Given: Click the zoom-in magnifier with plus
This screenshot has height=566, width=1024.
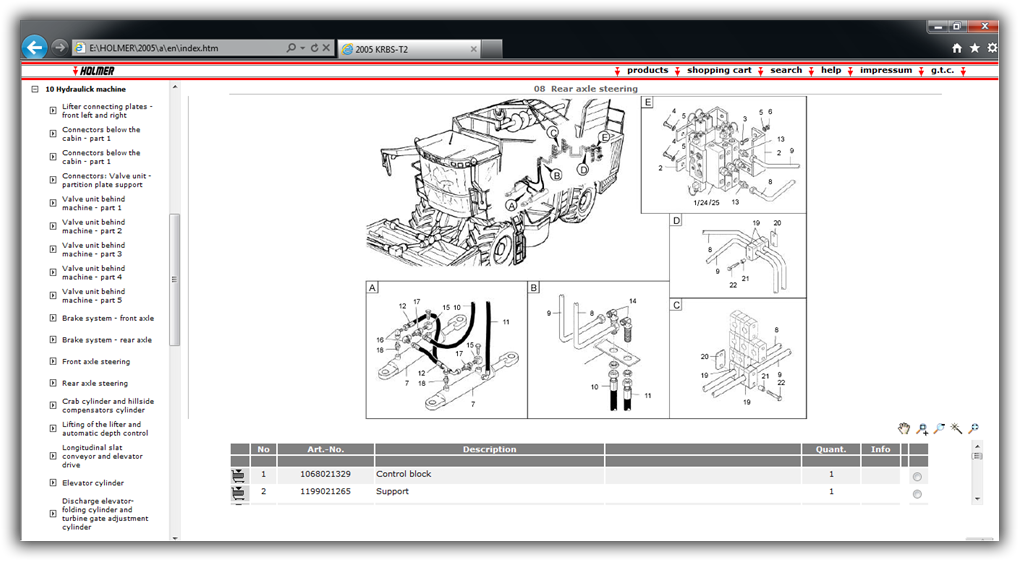Looking at the screenshot, I should pyautogui.click(x=922, y=429).
